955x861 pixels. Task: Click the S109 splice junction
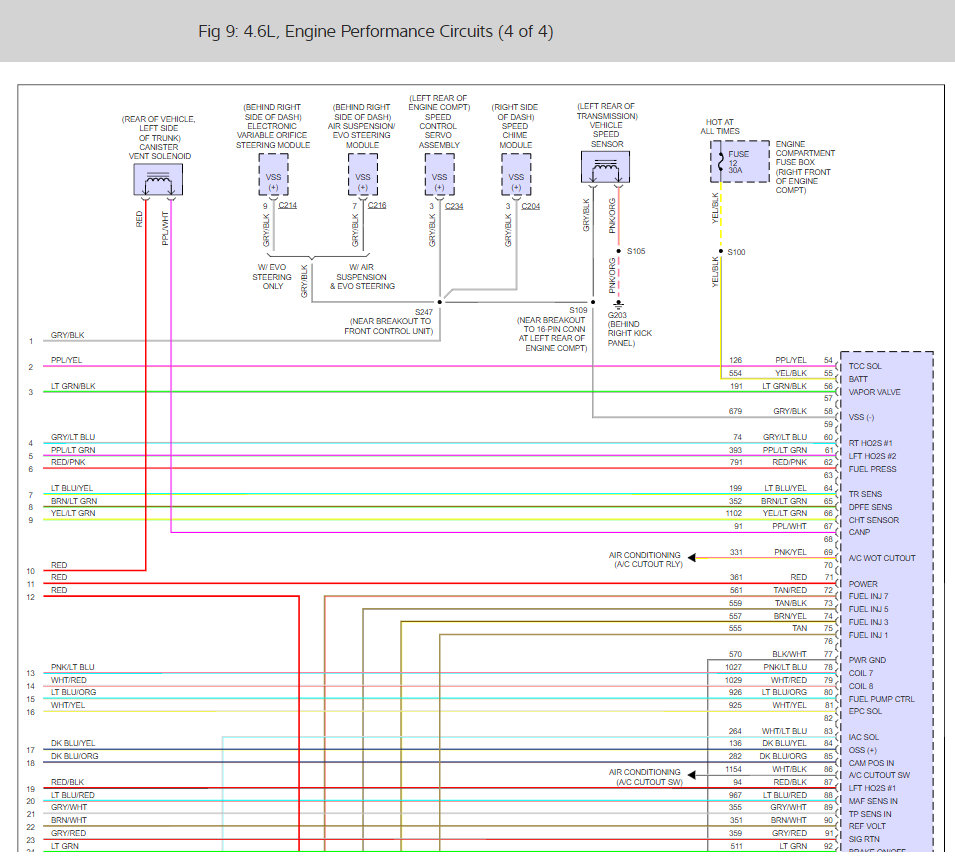click(x=593, y=302)
